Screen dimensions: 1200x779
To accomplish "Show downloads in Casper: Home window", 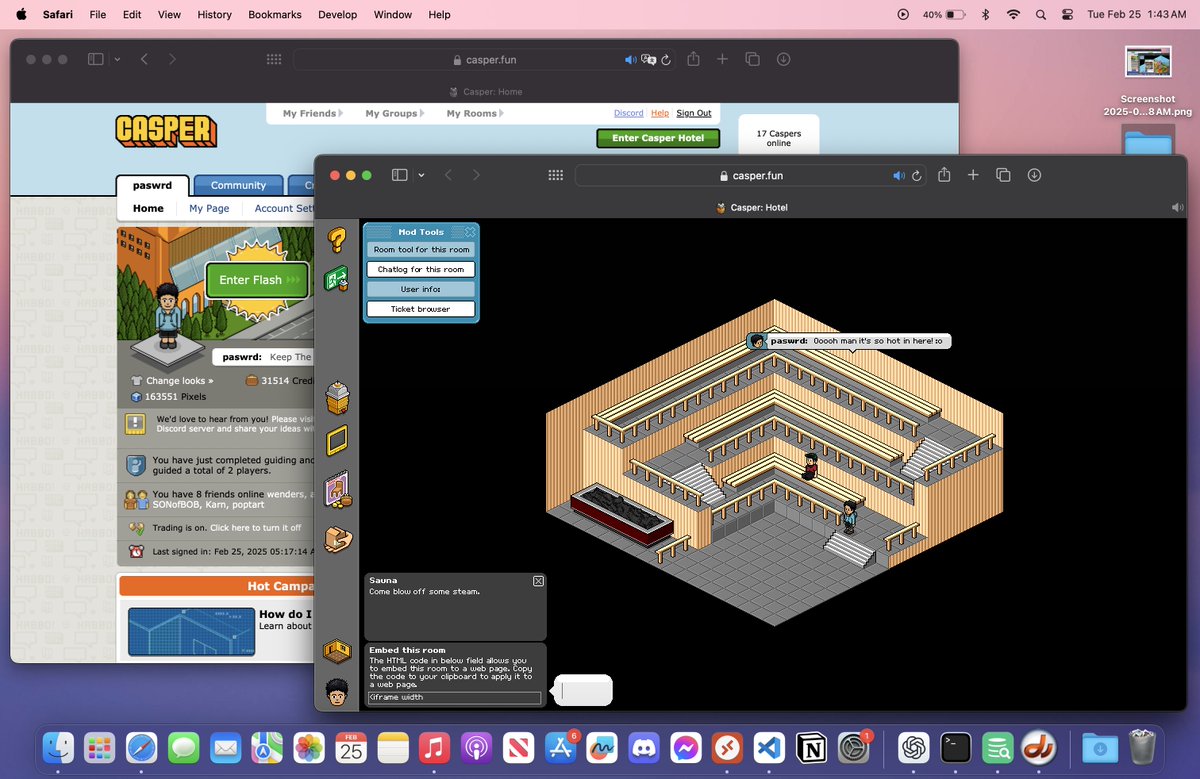I will pyautogui.click(x=783, y=59).
